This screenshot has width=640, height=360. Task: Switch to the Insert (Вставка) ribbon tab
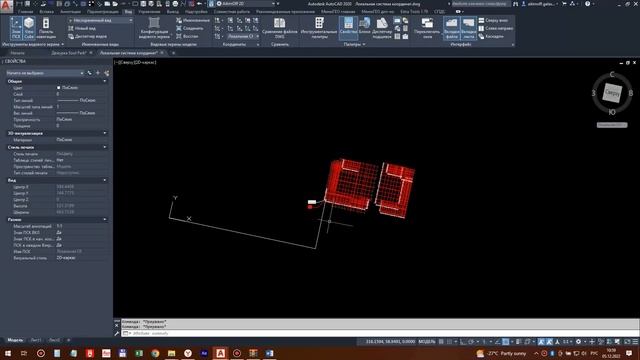pos(46,12)
